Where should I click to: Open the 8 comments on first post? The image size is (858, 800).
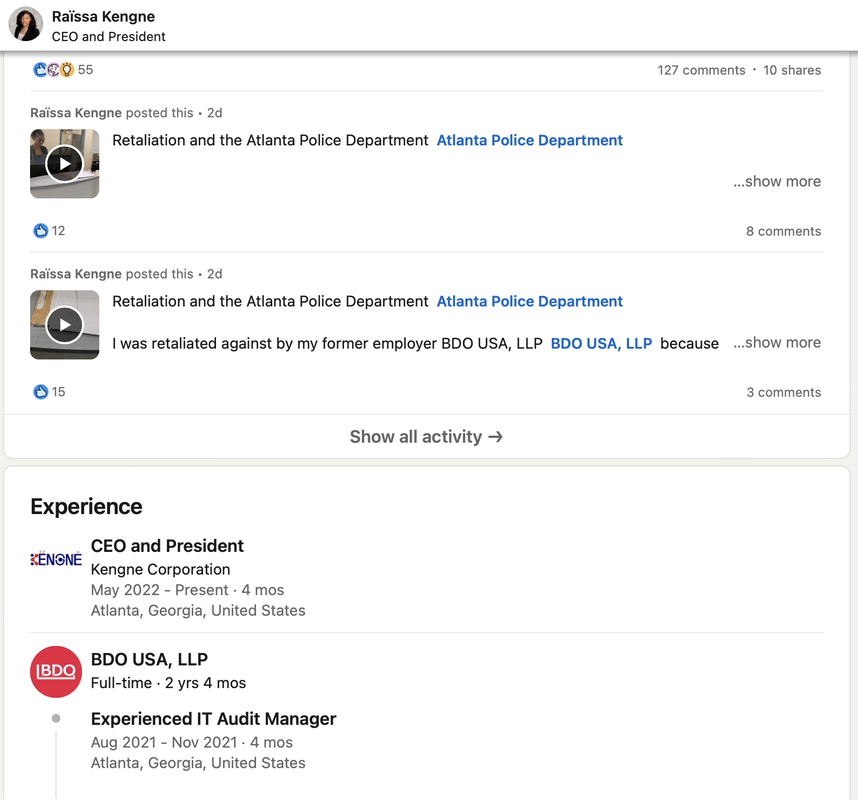(784, 231)
